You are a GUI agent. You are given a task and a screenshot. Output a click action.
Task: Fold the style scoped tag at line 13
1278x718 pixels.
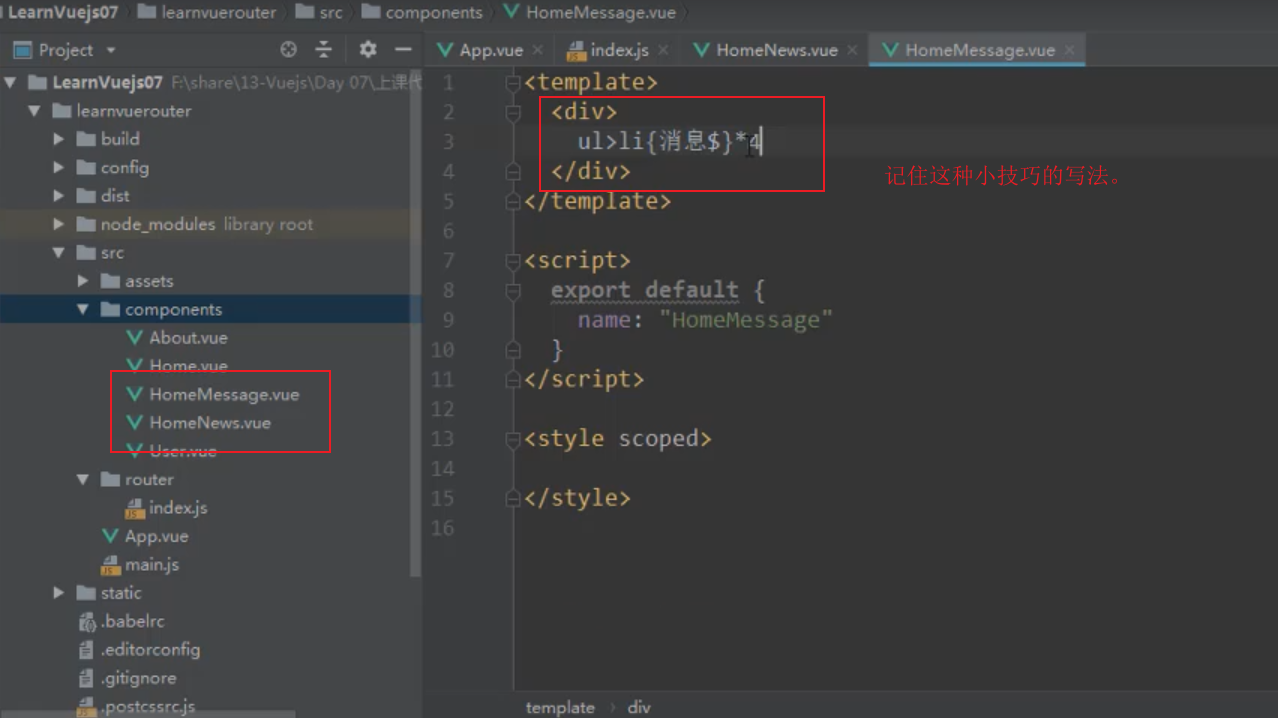(x=513, y=440)
